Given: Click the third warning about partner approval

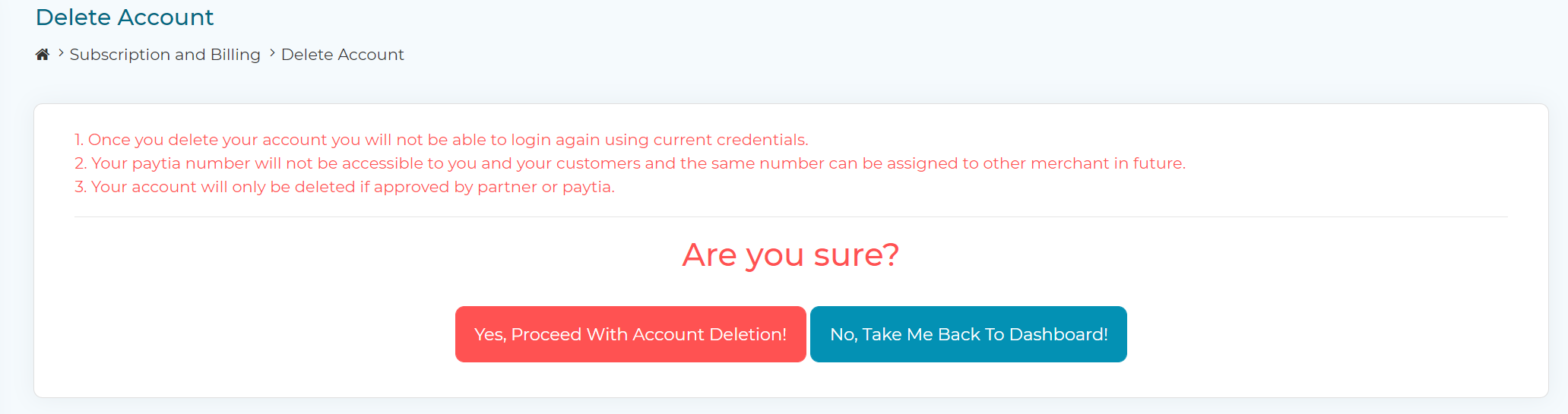Looking at the screenshot, I should click(344, 187).
